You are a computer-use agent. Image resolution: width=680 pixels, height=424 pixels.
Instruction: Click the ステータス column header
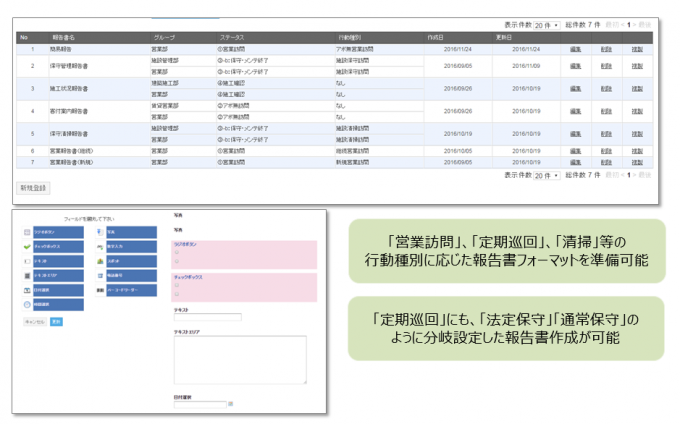[x=232, y=38]
